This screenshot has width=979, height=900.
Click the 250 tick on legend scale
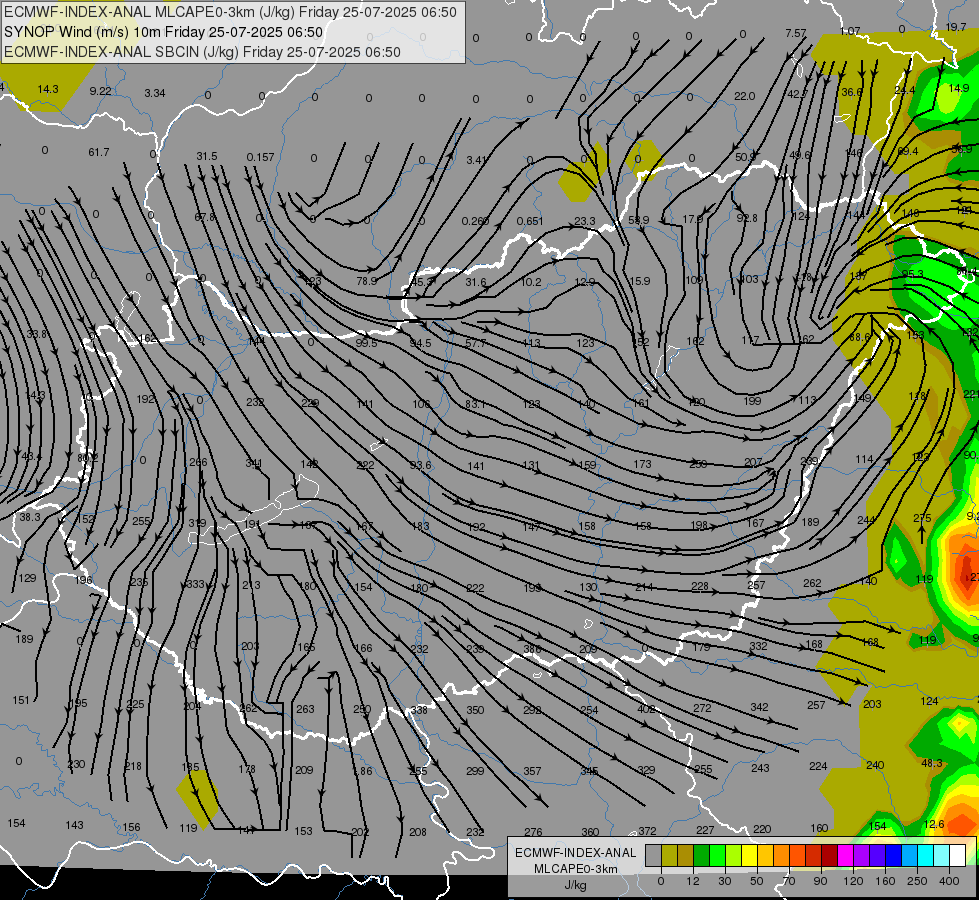click(x=917, y=881)
